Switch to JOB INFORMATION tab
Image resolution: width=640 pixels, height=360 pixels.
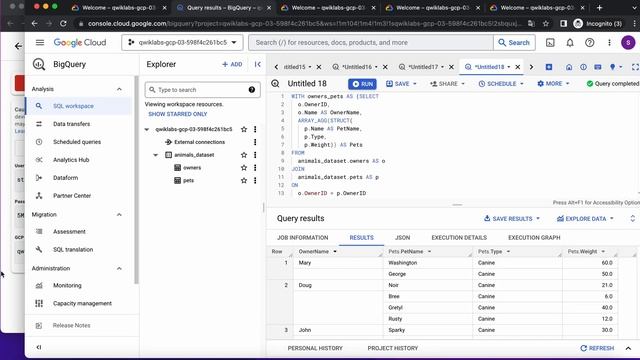point(302,238)
